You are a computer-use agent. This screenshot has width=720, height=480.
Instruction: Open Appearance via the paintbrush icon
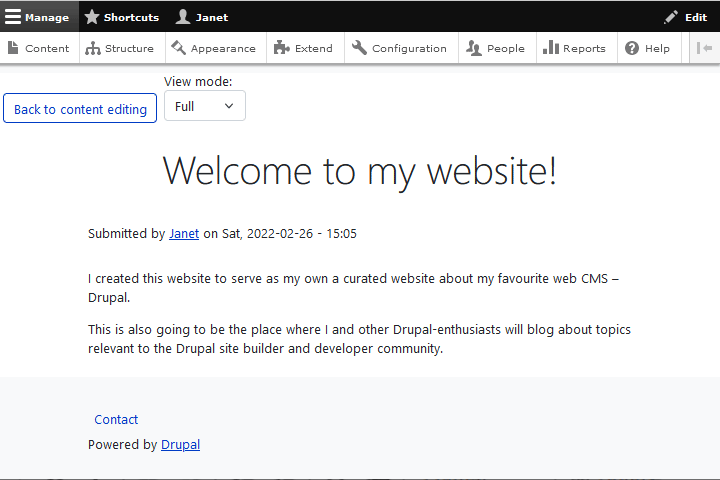click(179, 48)
